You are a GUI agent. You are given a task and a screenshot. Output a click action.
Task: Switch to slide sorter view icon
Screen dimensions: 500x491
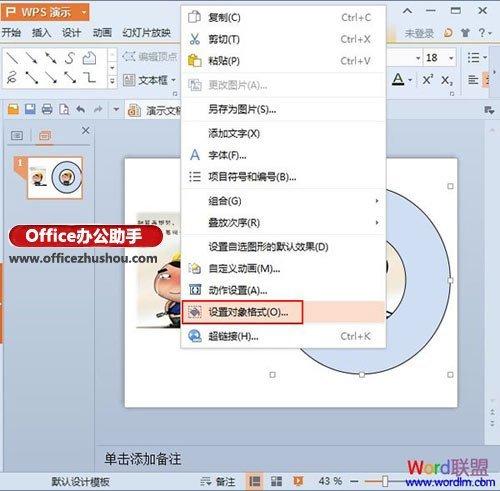[276, 481]
